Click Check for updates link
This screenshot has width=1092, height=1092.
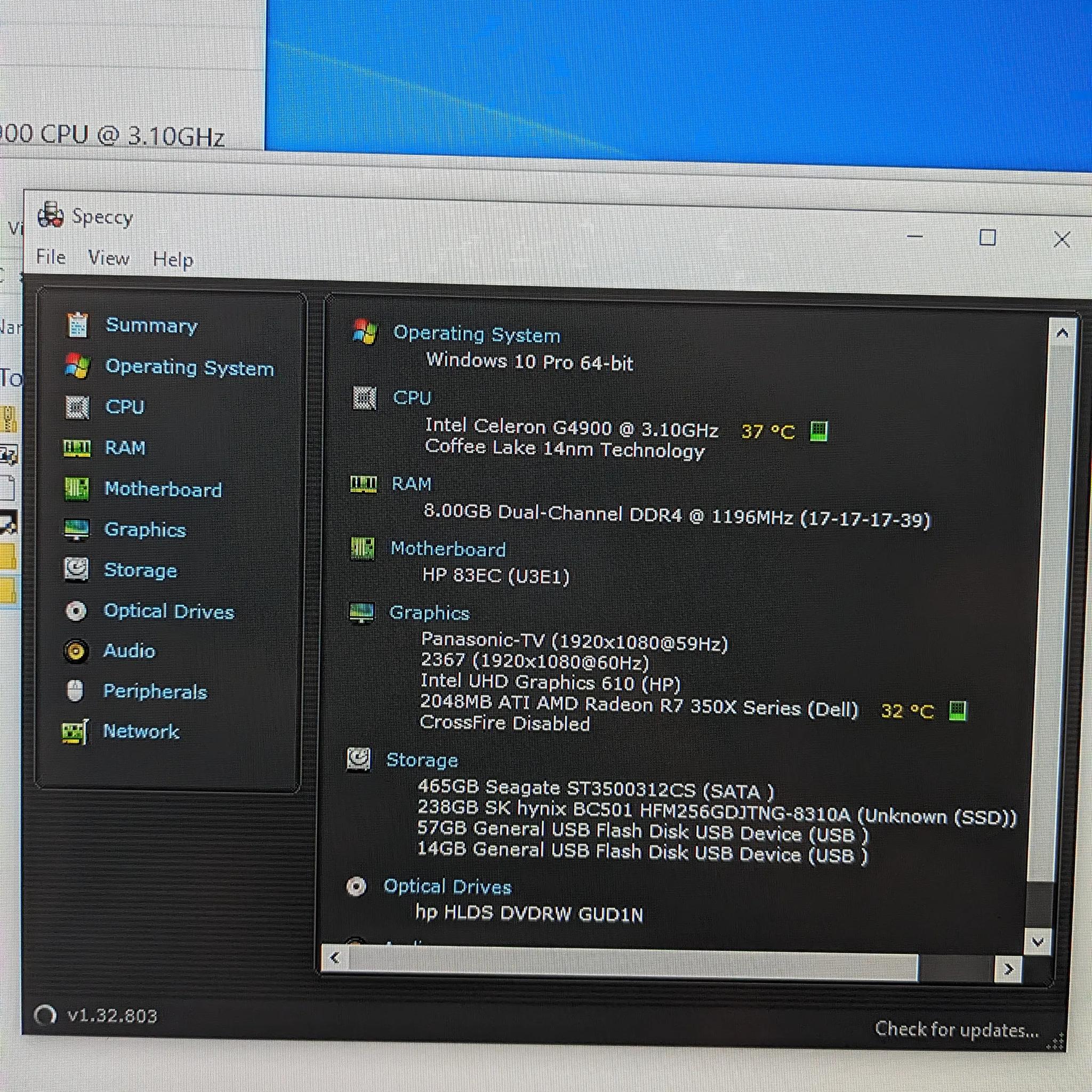point(957,1029)
